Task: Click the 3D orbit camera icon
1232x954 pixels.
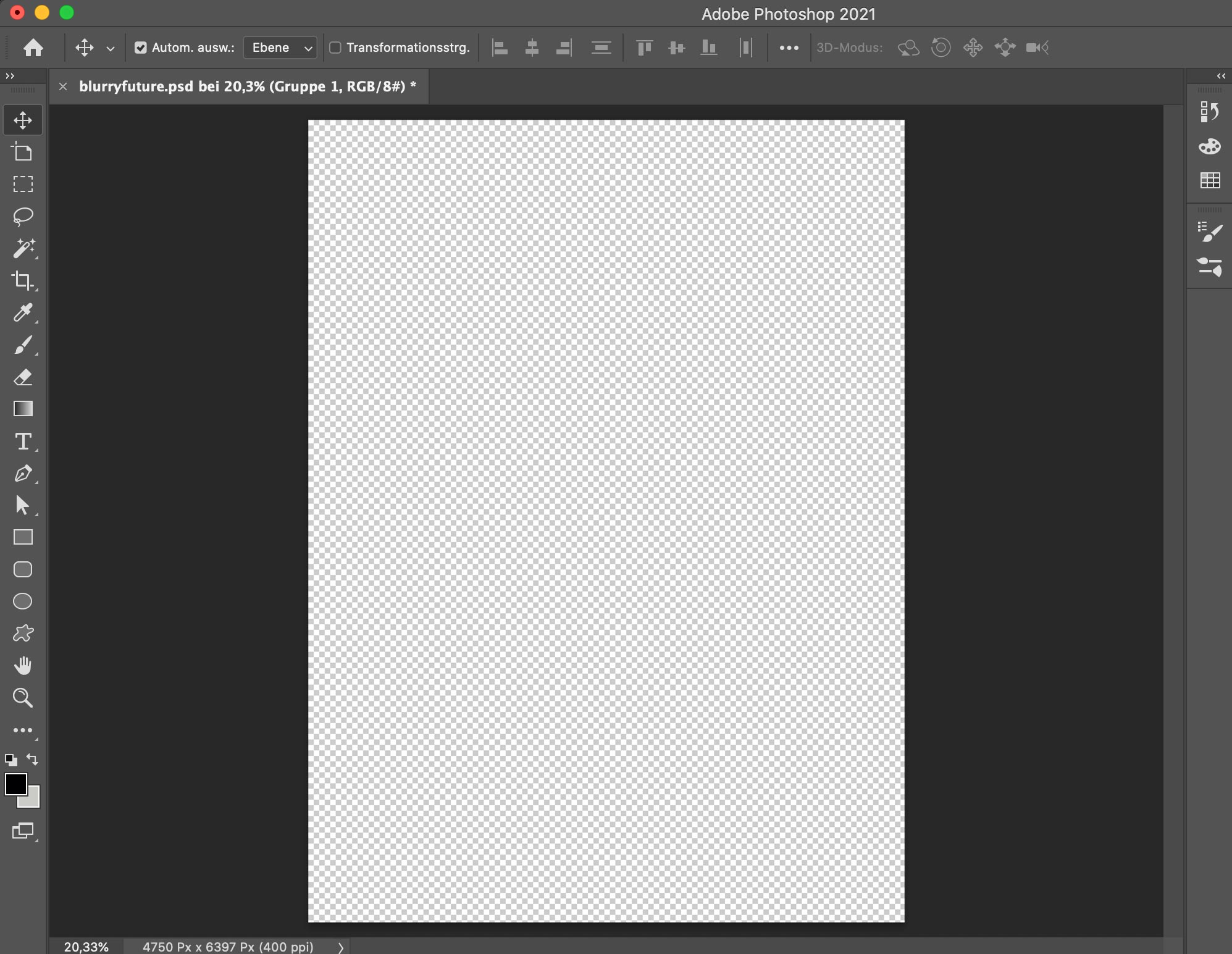Action: pyautogui.click(x=908, y=48)
